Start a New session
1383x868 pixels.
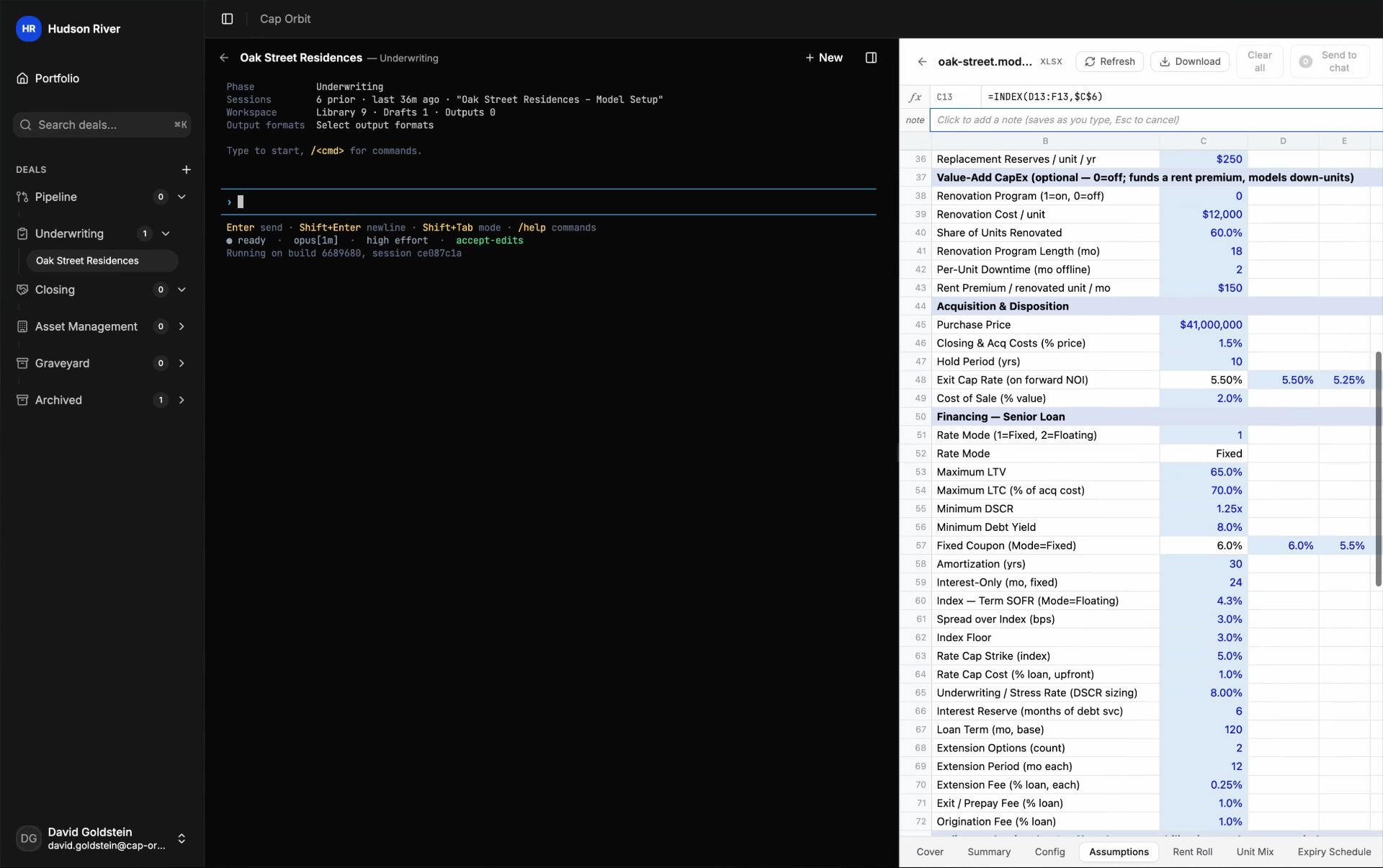click(x=823, y=58)
